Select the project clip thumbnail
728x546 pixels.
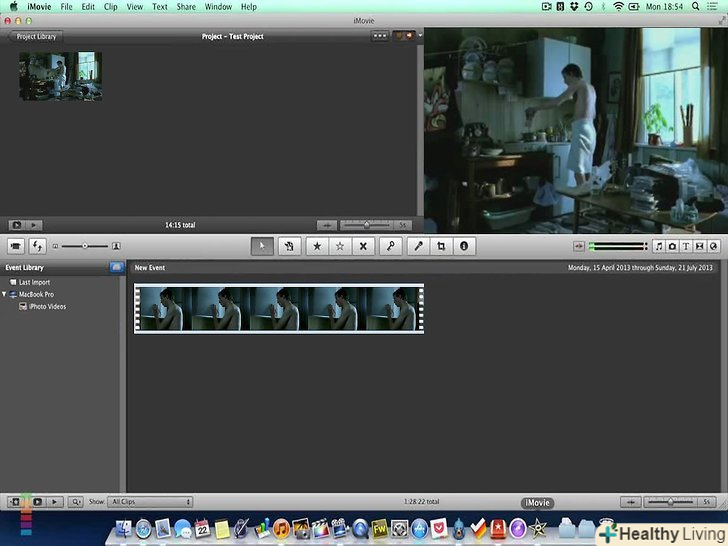point(60,76)
